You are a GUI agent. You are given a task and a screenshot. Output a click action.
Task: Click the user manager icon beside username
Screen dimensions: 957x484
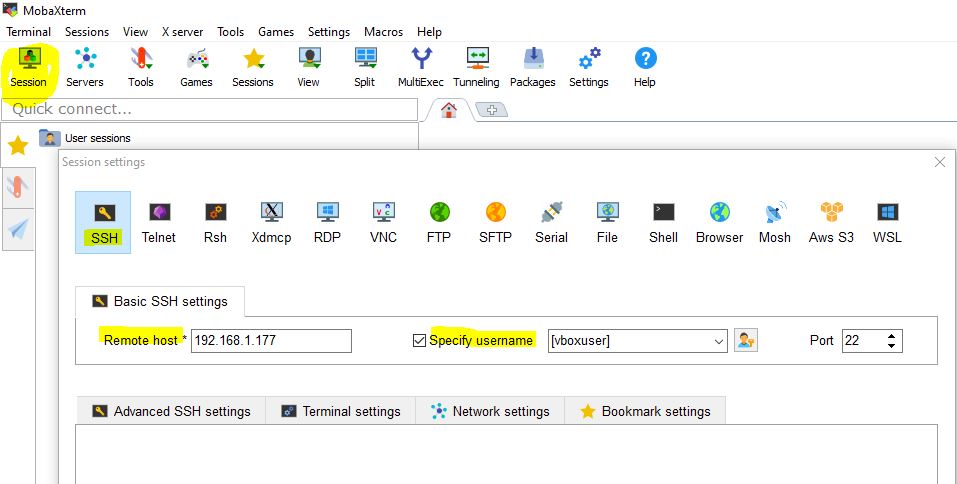pyautogui.click(x=745, y=341)
